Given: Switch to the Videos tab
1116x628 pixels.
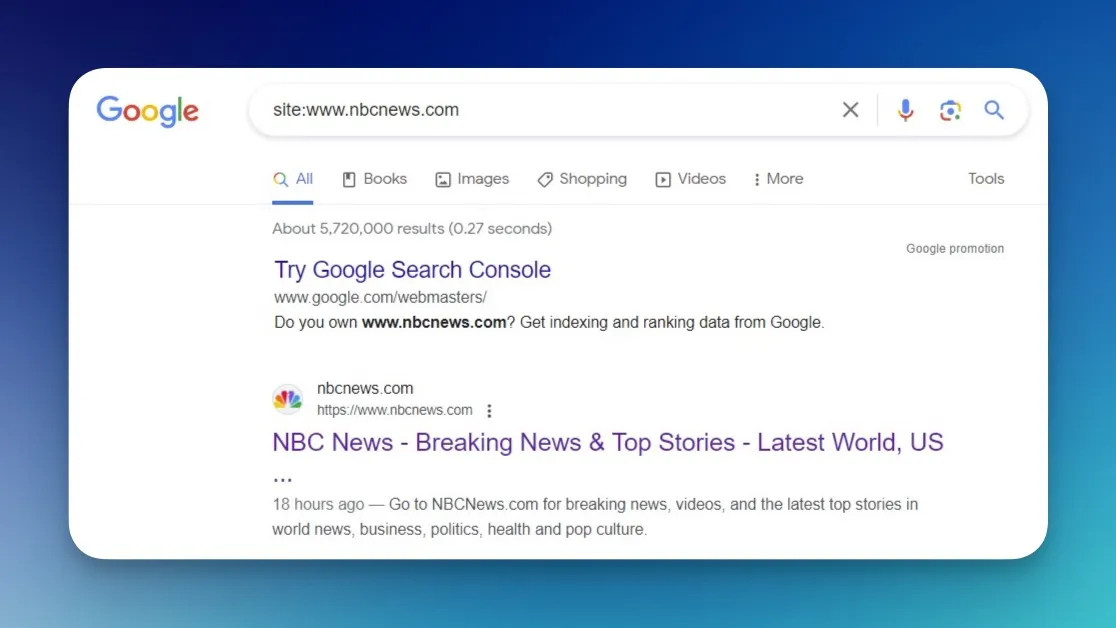Looking at the screenshot, I should pyautogui.click(x=690, y=179).
